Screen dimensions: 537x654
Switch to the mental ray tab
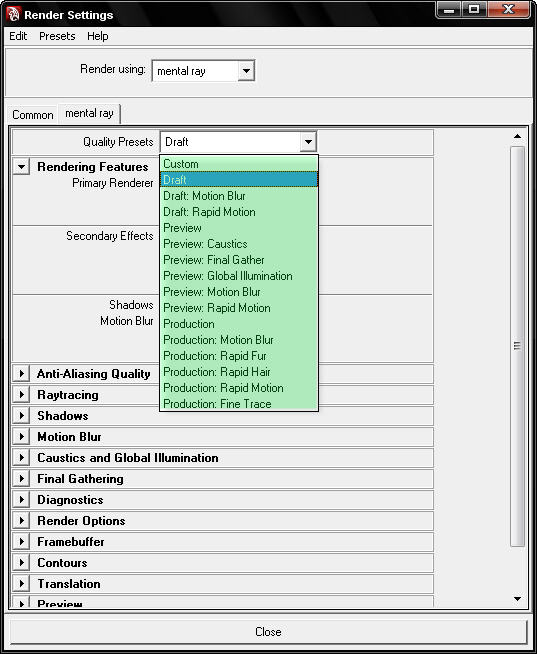[x=89, y=113]
